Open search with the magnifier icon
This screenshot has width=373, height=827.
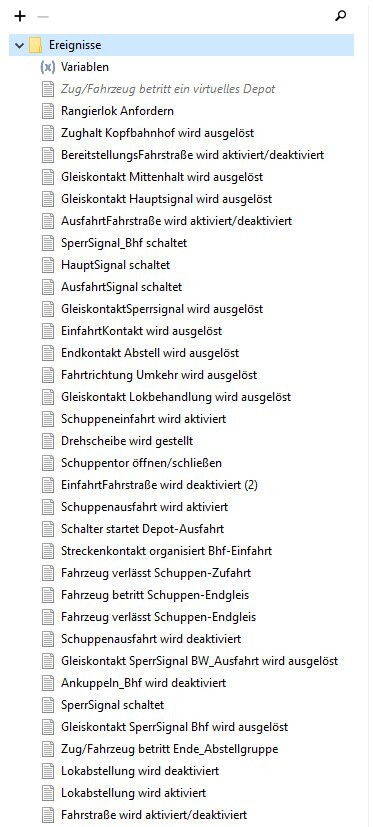click(x=341, y=16)
